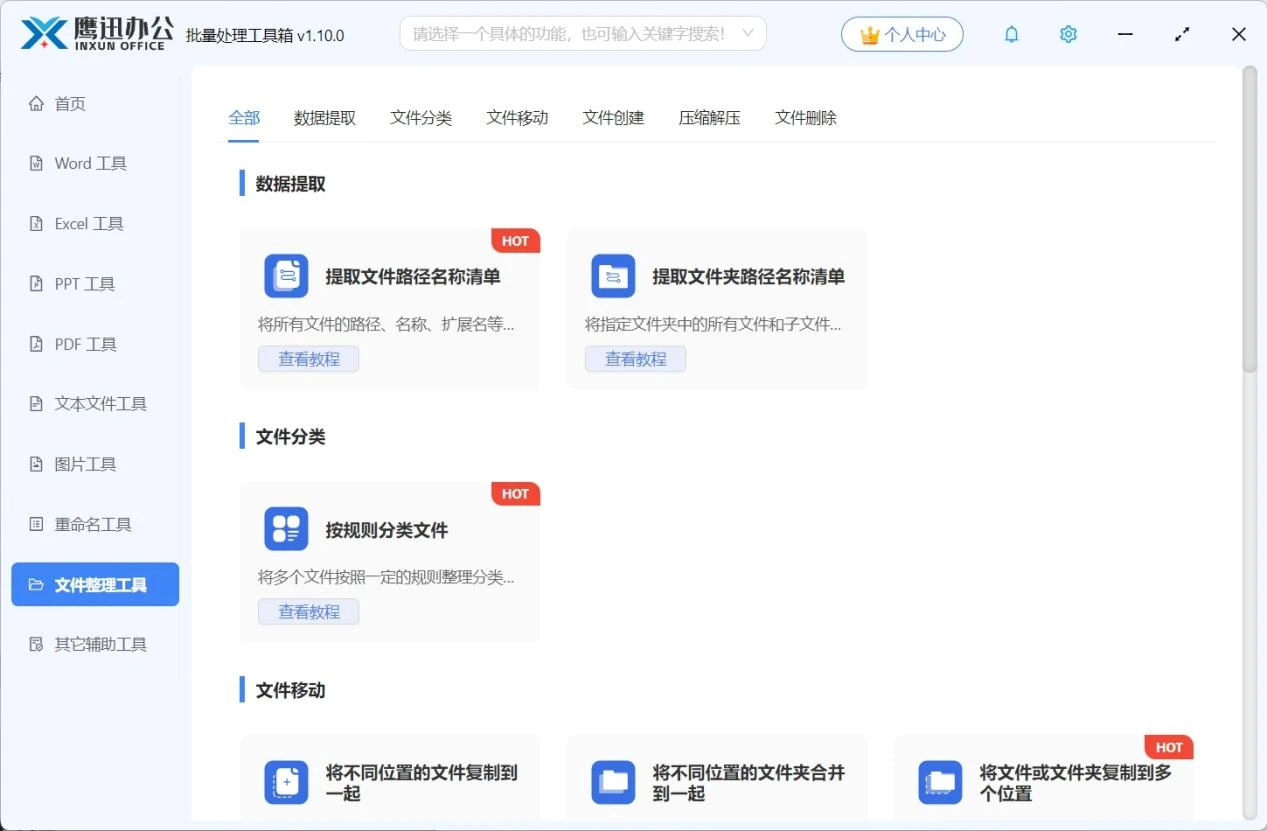Click 查看教程 under 按规则分类文件
1267x831 pixels.
pos(309,612)
